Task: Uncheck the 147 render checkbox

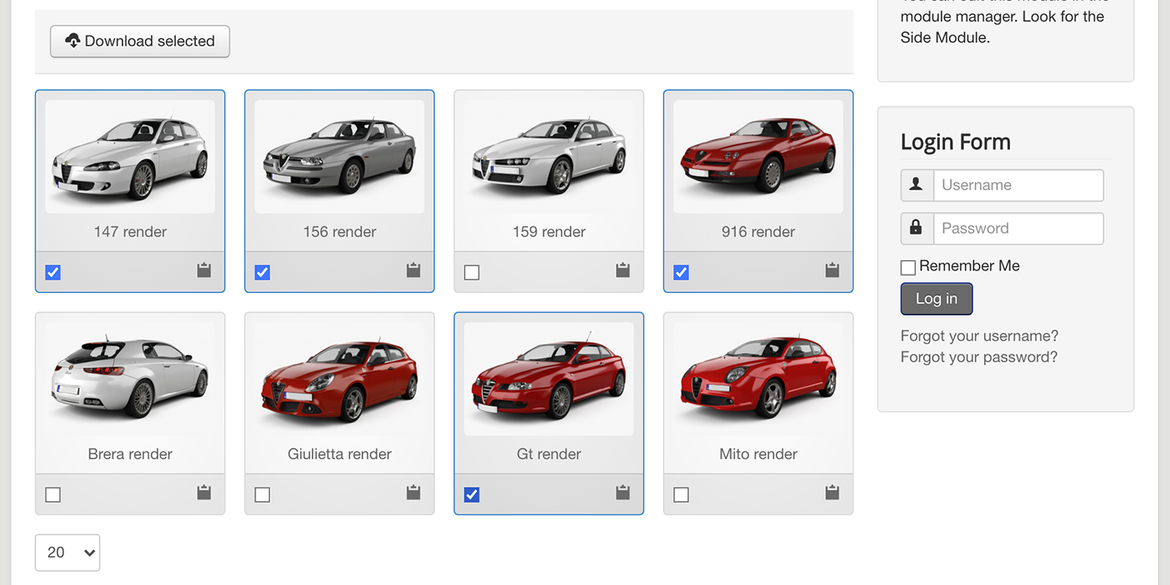Action: [53, 272]
